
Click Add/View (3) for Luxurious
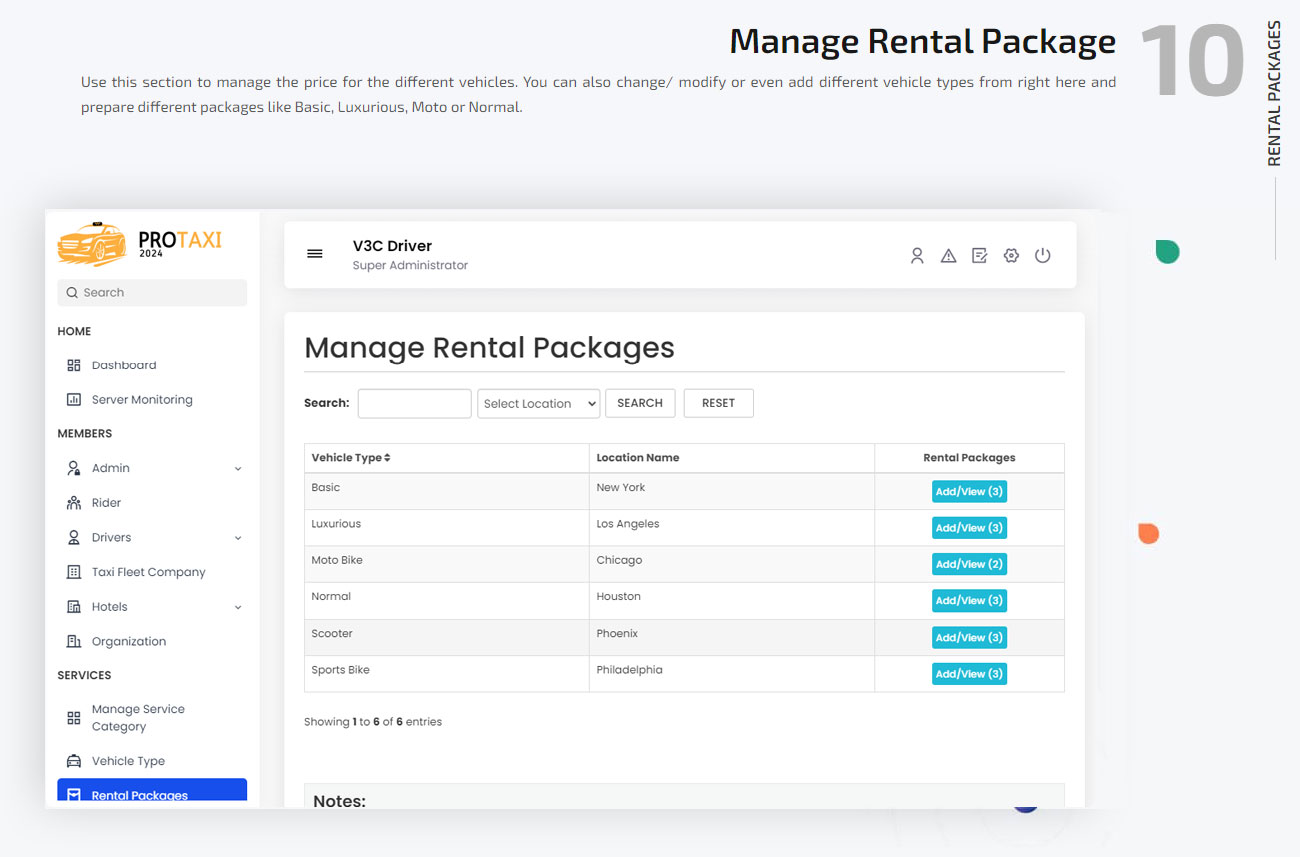click(x=969, y=528)
